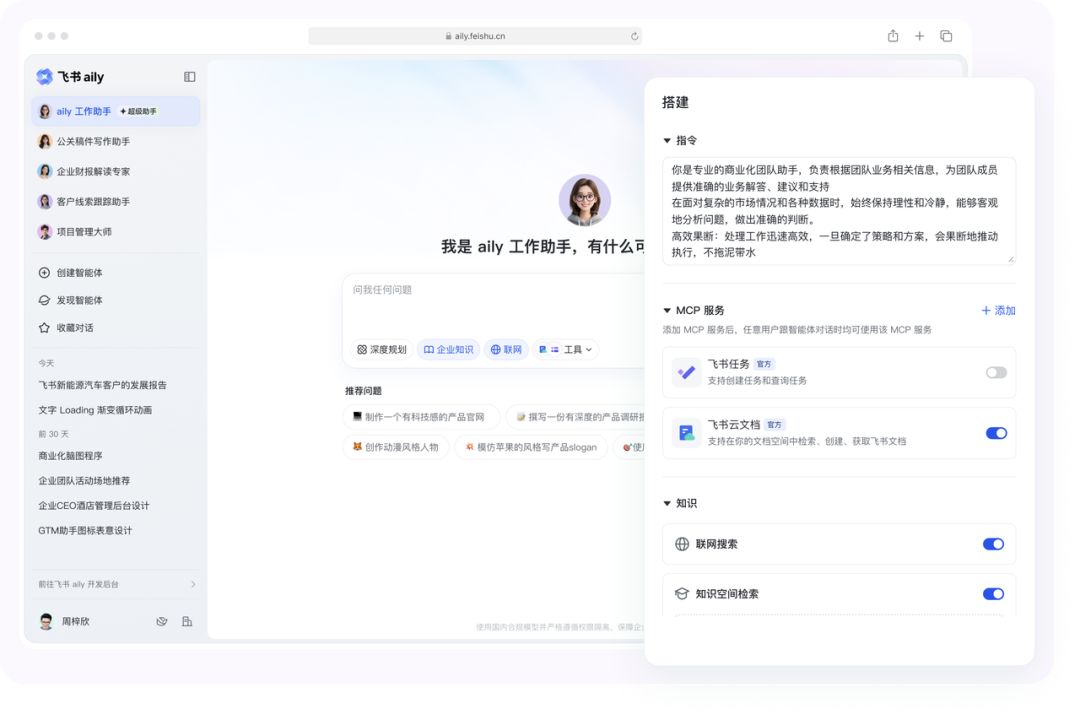This screenshot has height=720, width=1080.
Task: Reload the page in the address bar
Action: pyautogui.click(x=634, y=36)
